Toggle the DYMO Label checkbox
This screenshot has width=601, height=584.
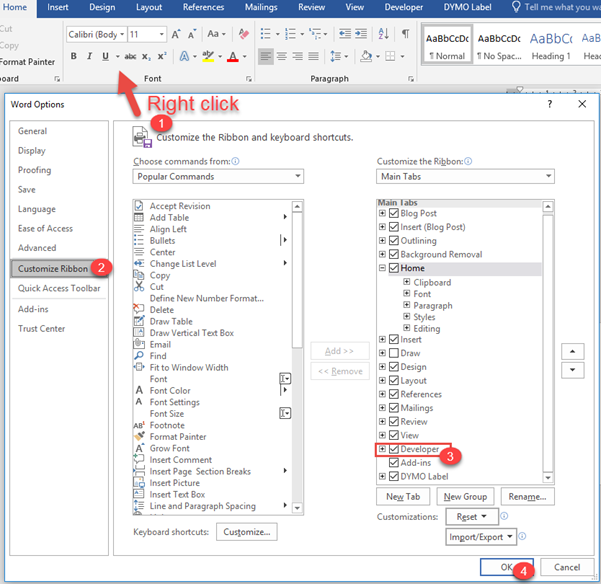pyautogui.click(x=394, y=476)
